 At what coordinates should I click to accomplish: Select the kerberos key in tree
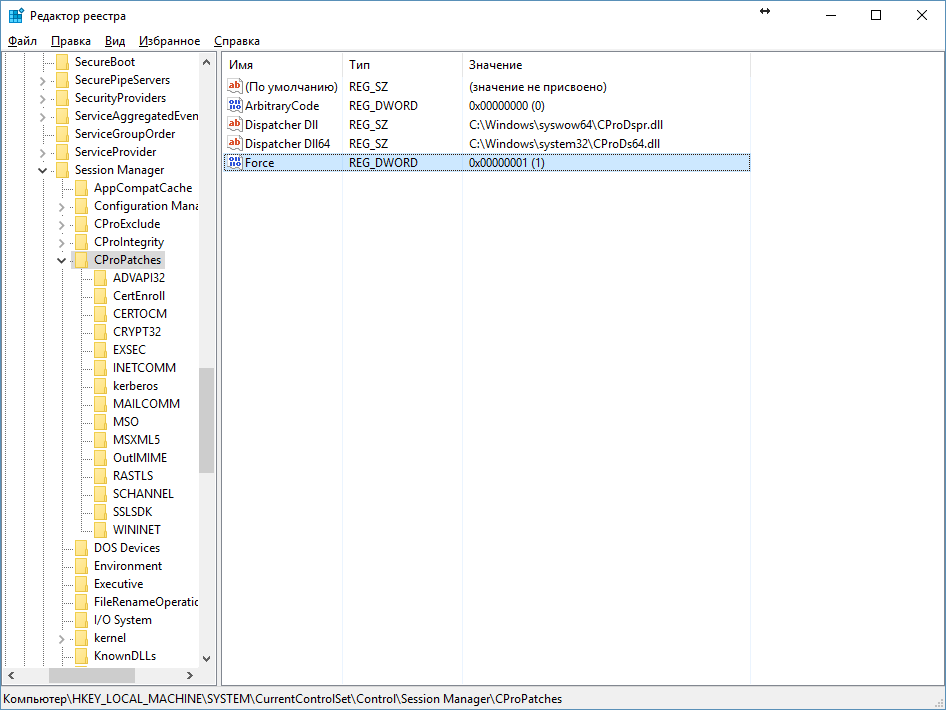click(x=135, y=386)
